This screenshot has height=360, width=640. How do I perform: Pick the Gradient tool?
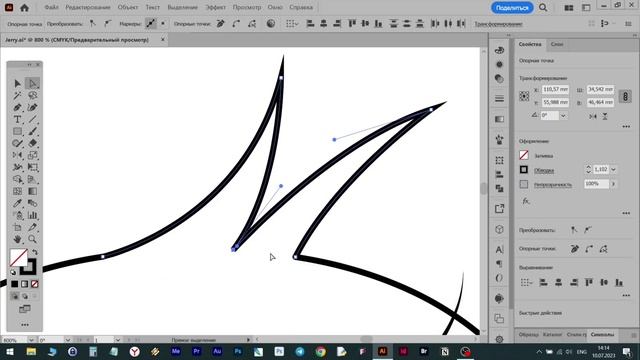point(33,191)
